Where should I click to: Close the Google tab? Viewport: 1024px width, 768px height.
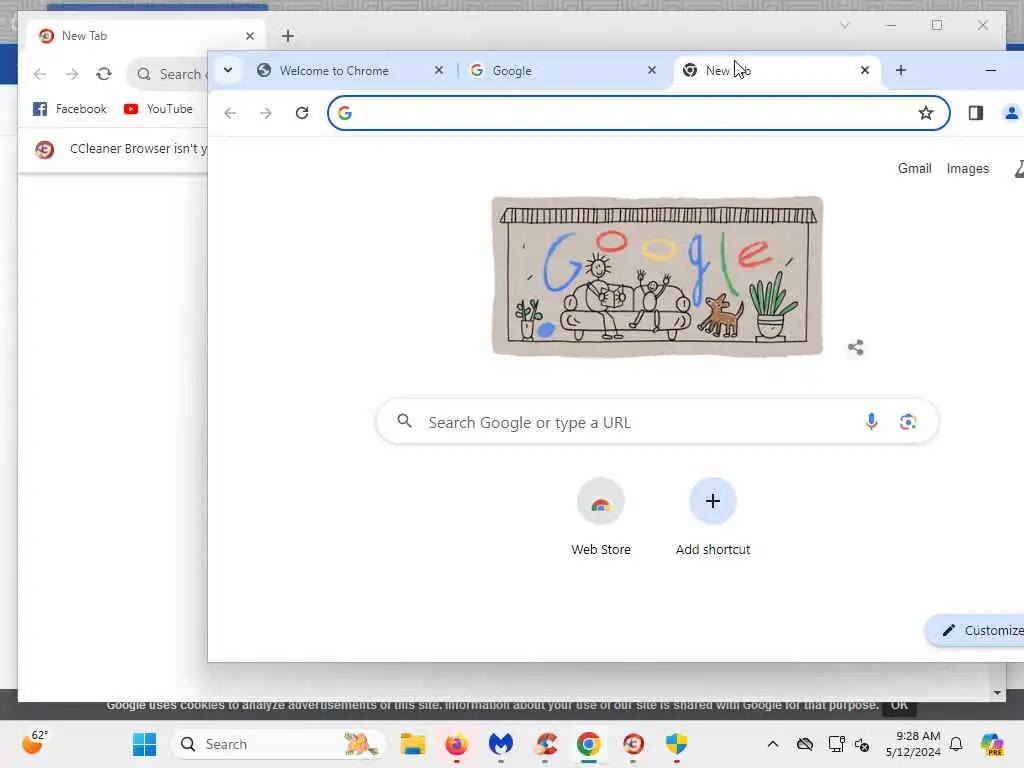point(652,70)
